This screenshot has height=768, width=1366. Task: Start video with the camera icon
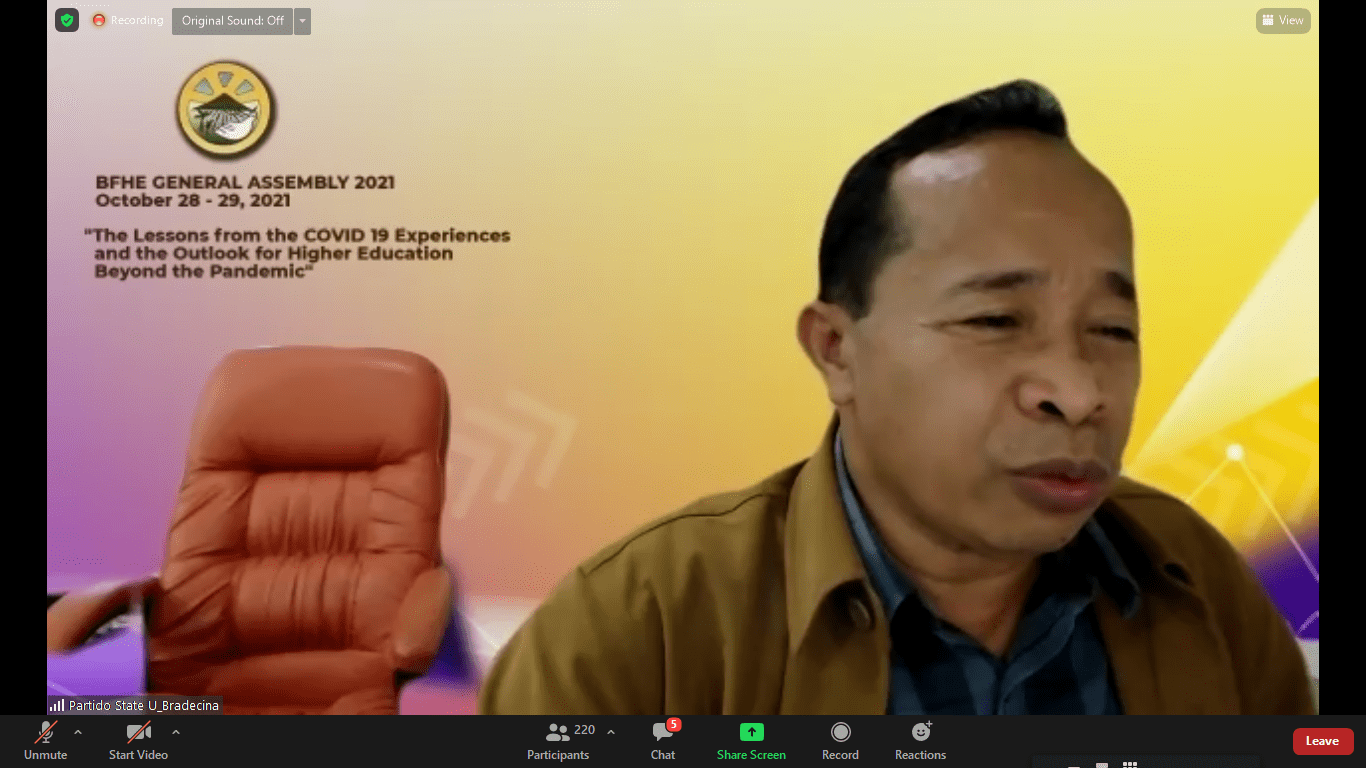[x=138, y=740]
